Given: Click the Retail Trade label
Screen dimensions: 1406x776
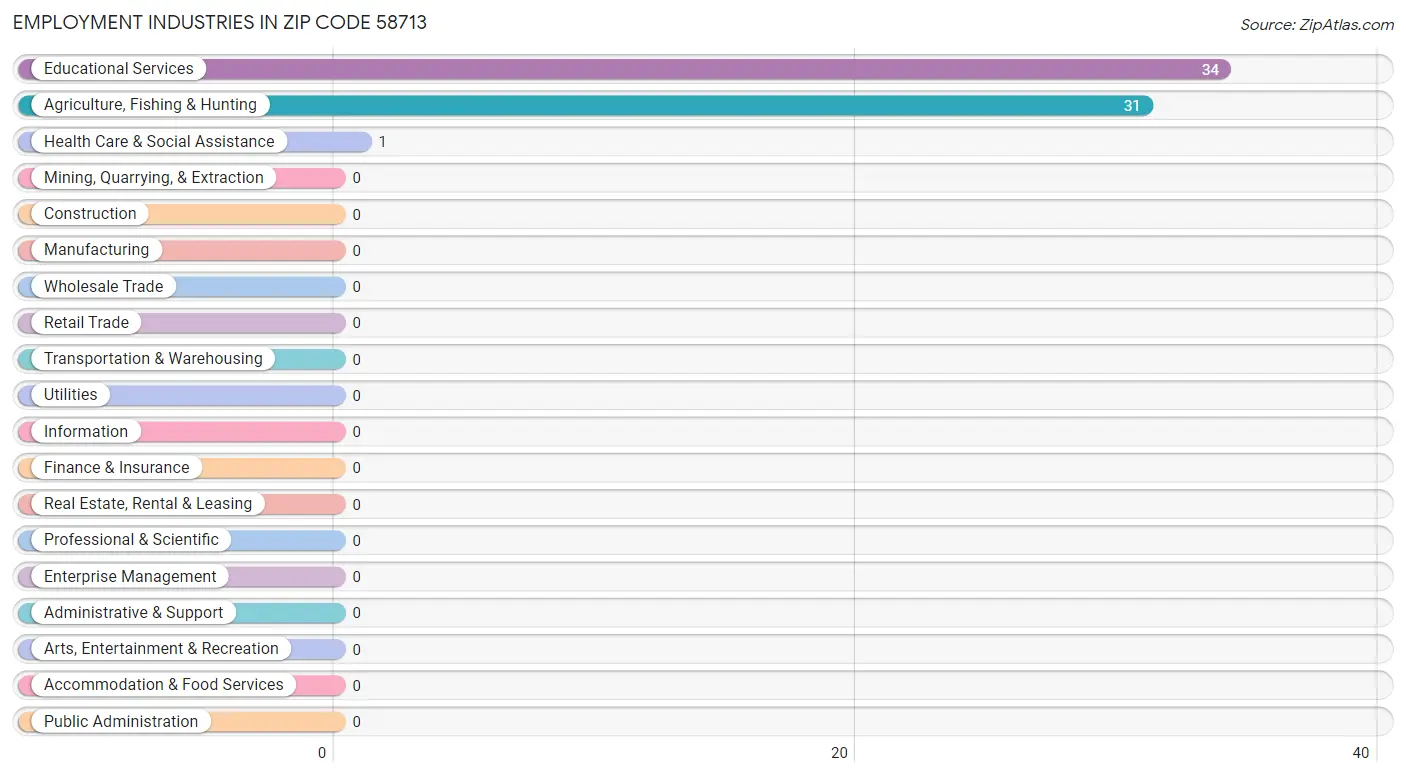Looking at the screenshot, I should click(86, 323).
